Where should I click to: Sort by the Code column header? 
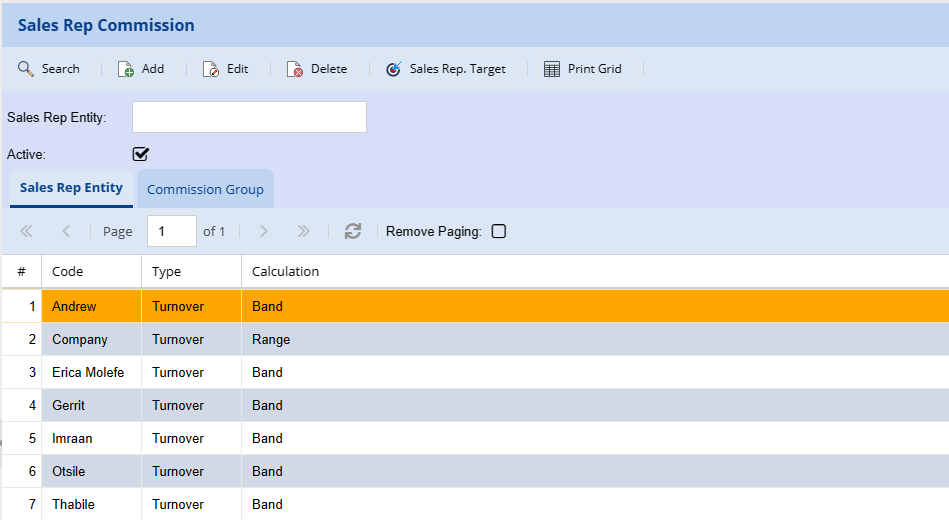68,271
